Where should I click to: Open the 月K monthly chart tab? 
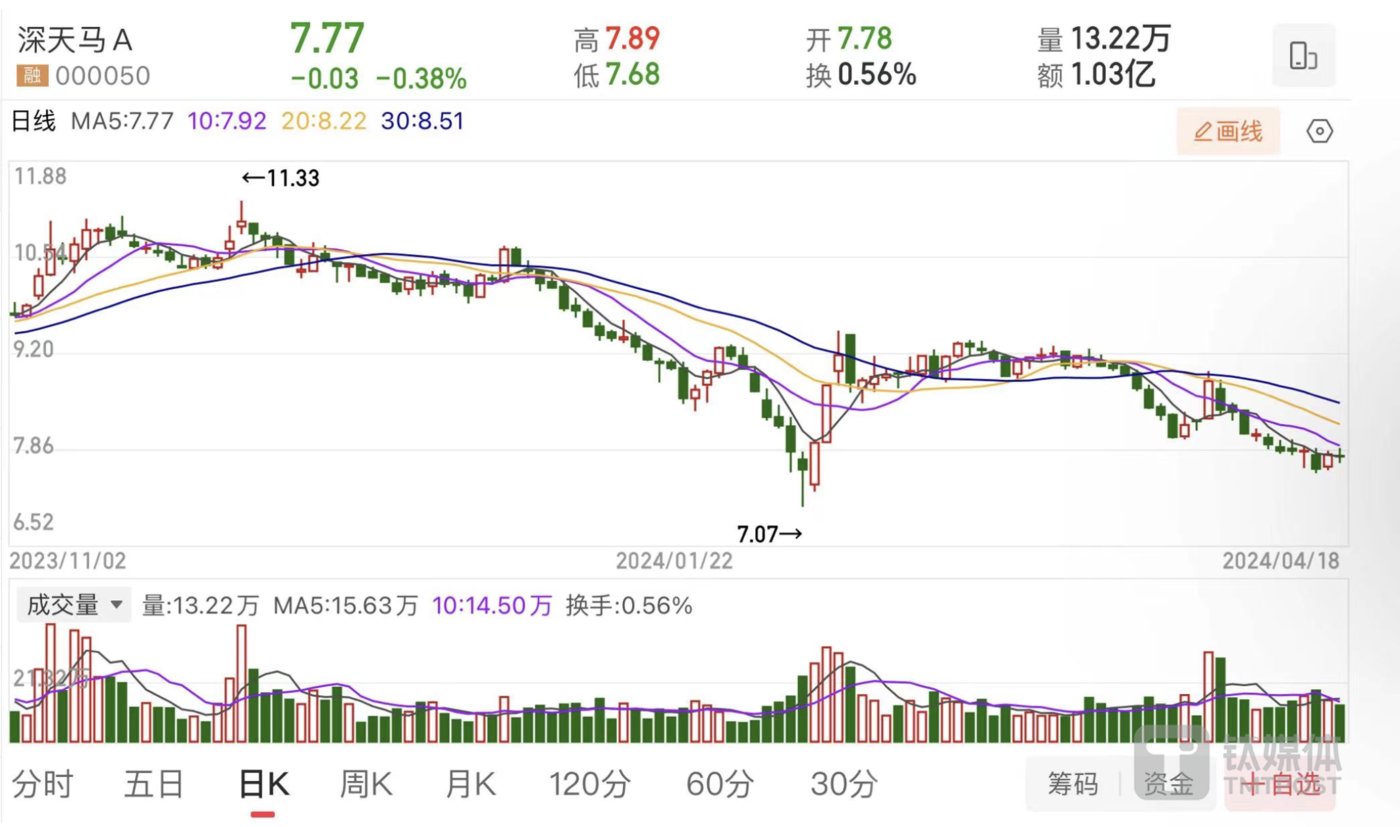469,786
